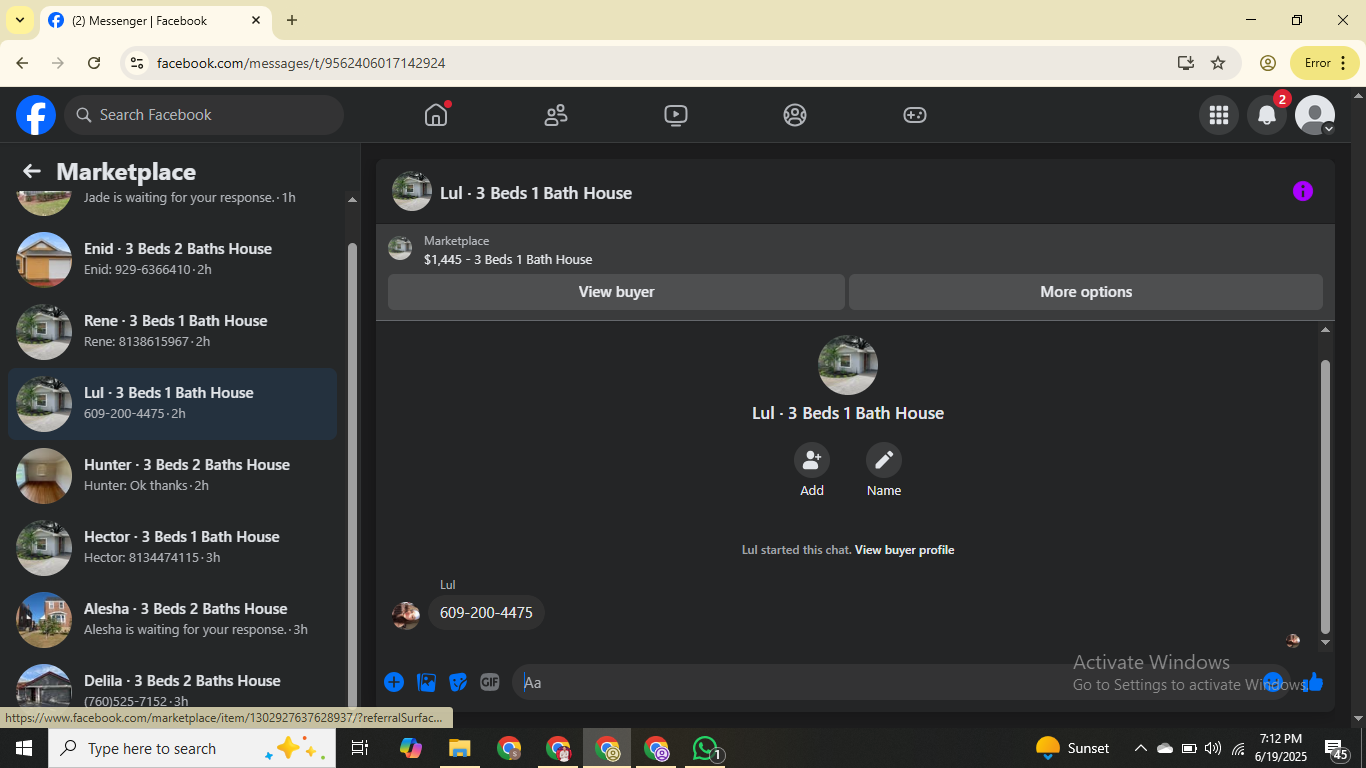Open the Gaming icon in top navigation
This screenshot has height=768, width=1366.
click(915, 115)
